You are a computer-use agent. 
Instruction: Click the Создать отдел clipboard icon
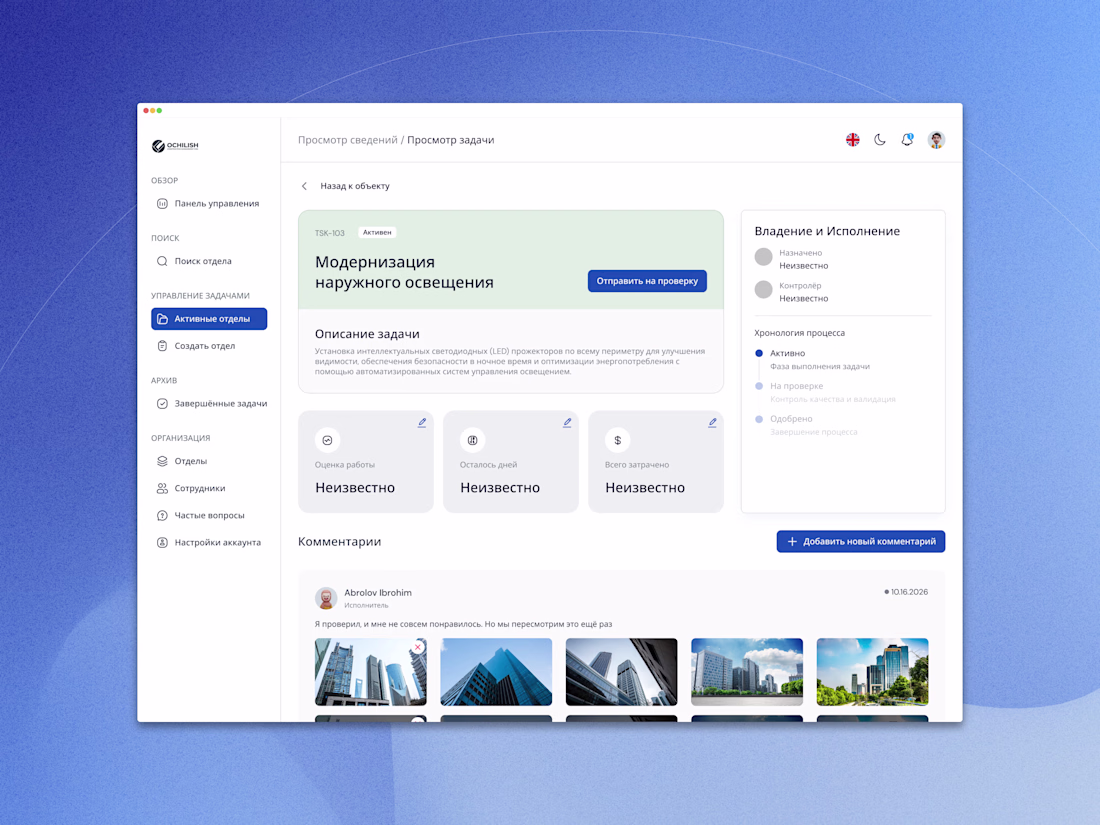click(x=162, y=346)
